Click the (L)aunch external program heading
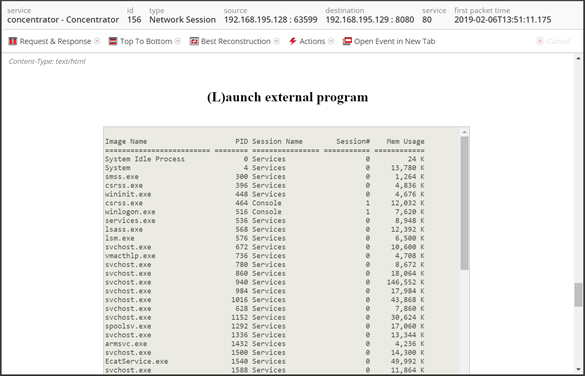Image resolution: width=585 pixels, height=376 pixels. tap(287, 97)
